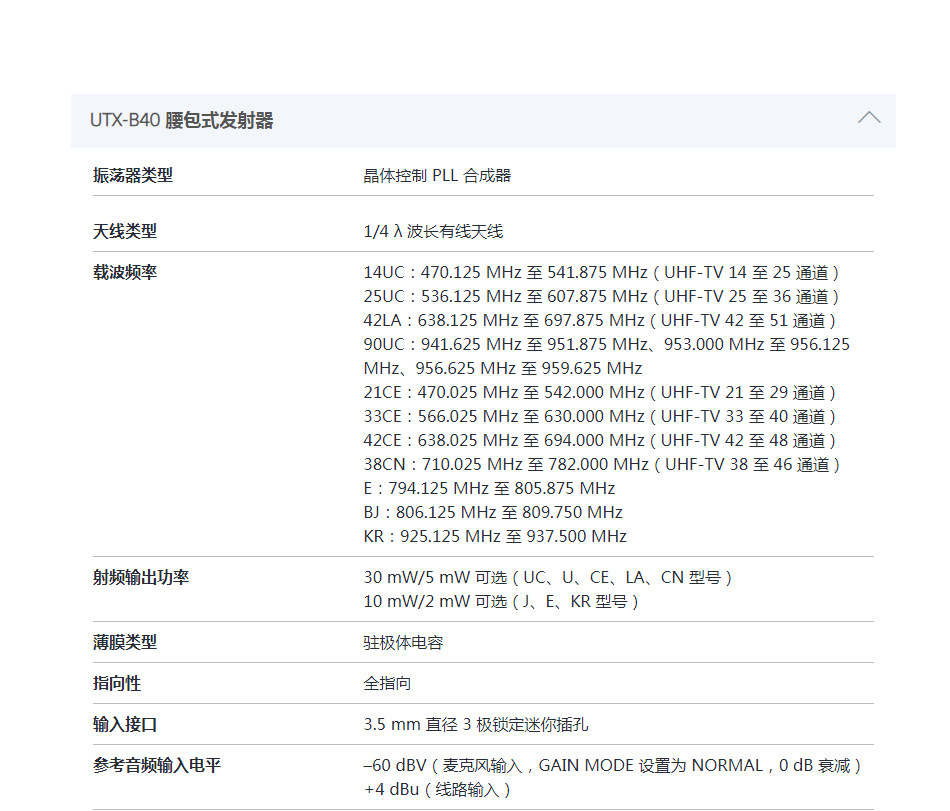Click the 驻极体电容 value
950x811 pixels.
[x=403, y=643]
